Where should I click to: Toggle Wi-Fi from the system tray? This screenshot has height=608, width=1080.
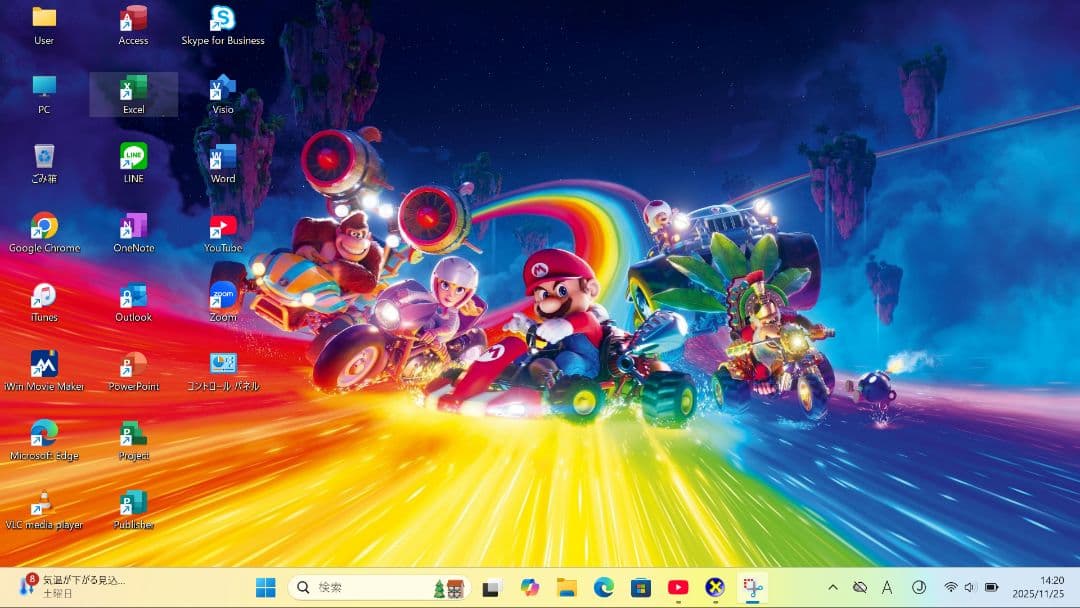pos(951,587)
